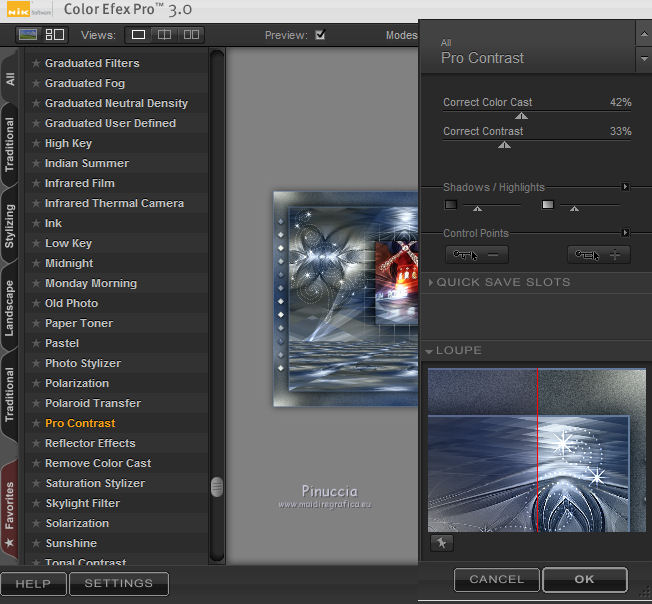Viewport: 652px width, 604px height.
Task: Adjust the Correct Contrast slider
Action: (504, 145)
